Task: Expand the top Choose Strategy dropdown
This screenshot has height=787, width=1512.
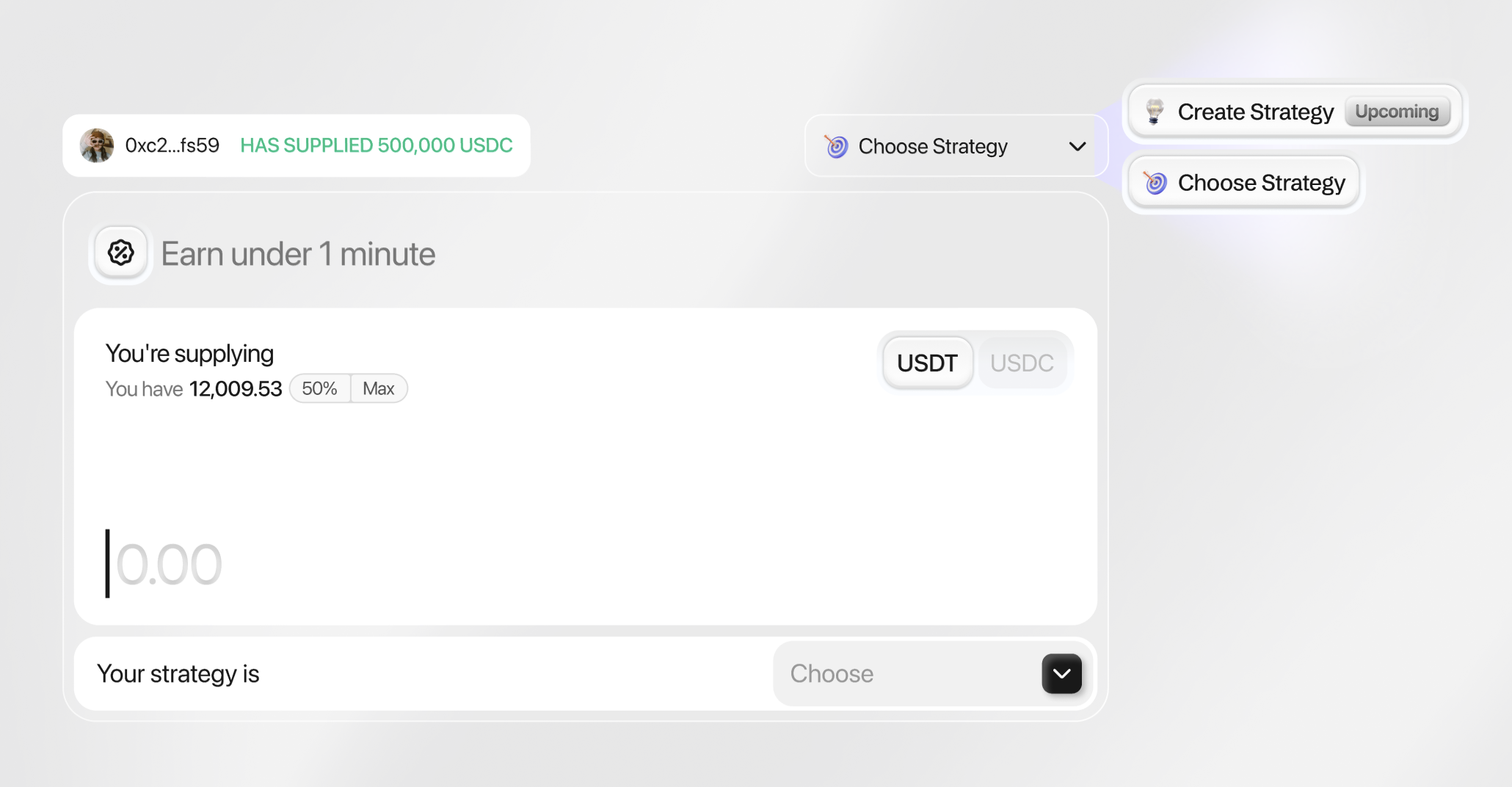Action: [x=956, y=146]
